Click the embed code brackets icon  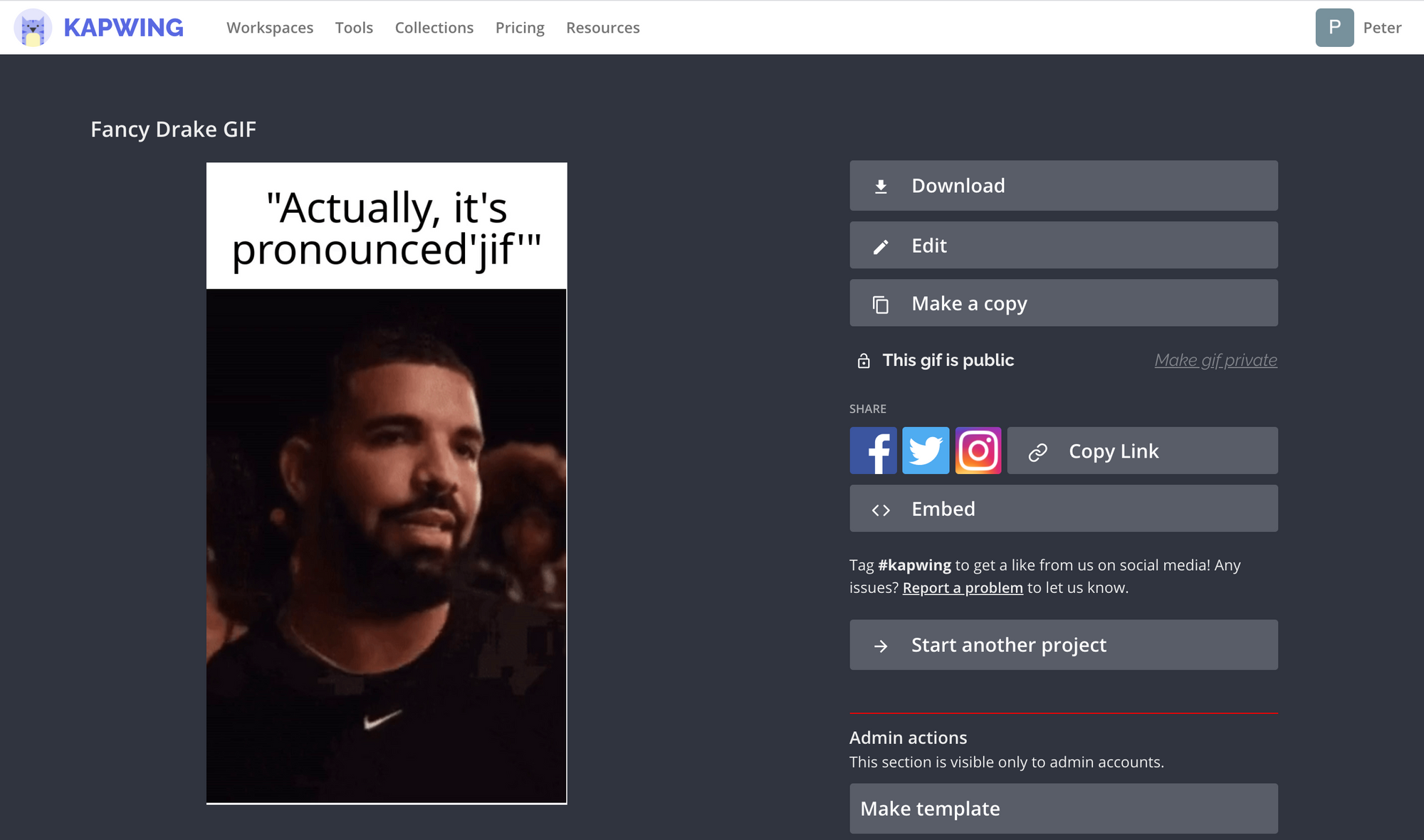tap(881, 510)
